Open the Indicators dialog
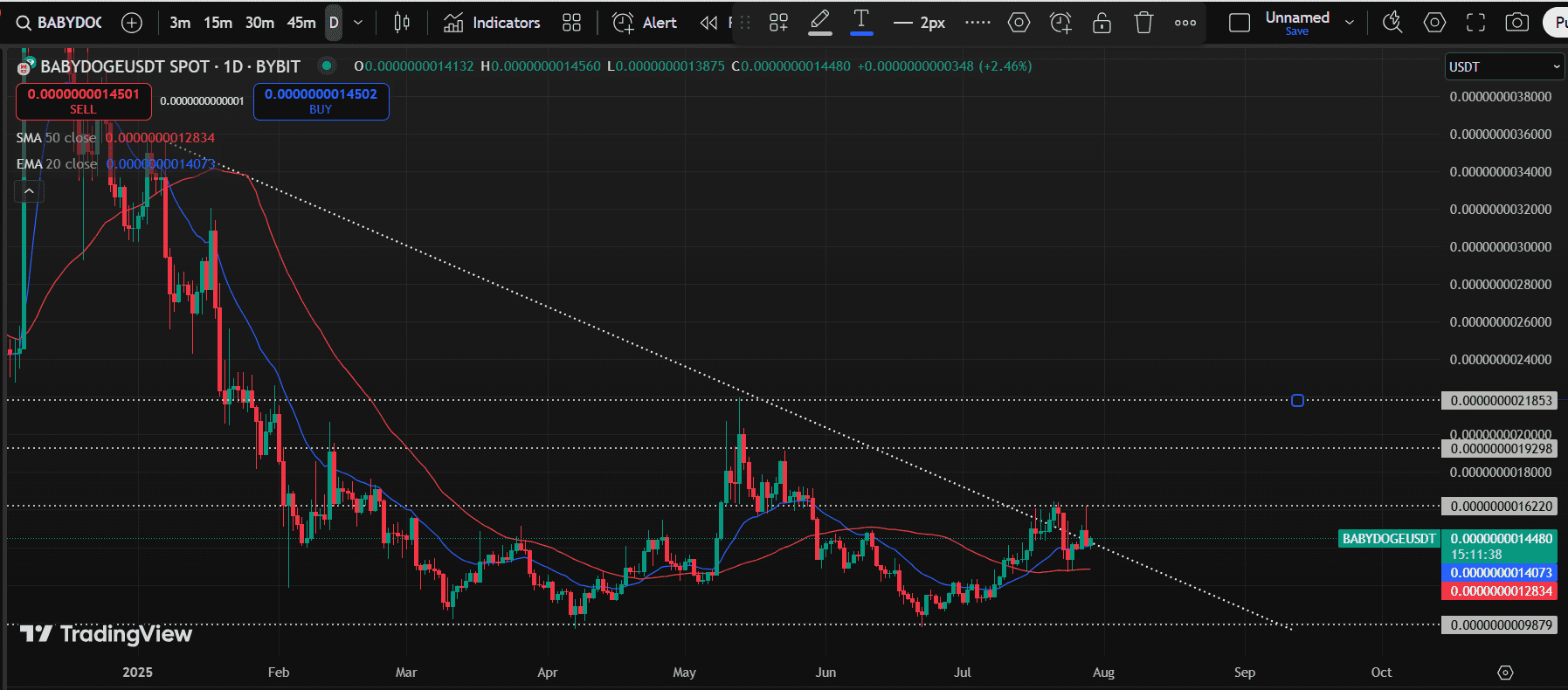Image resolution: width=1568 pixels, height=690 pixels. (492, 23)
